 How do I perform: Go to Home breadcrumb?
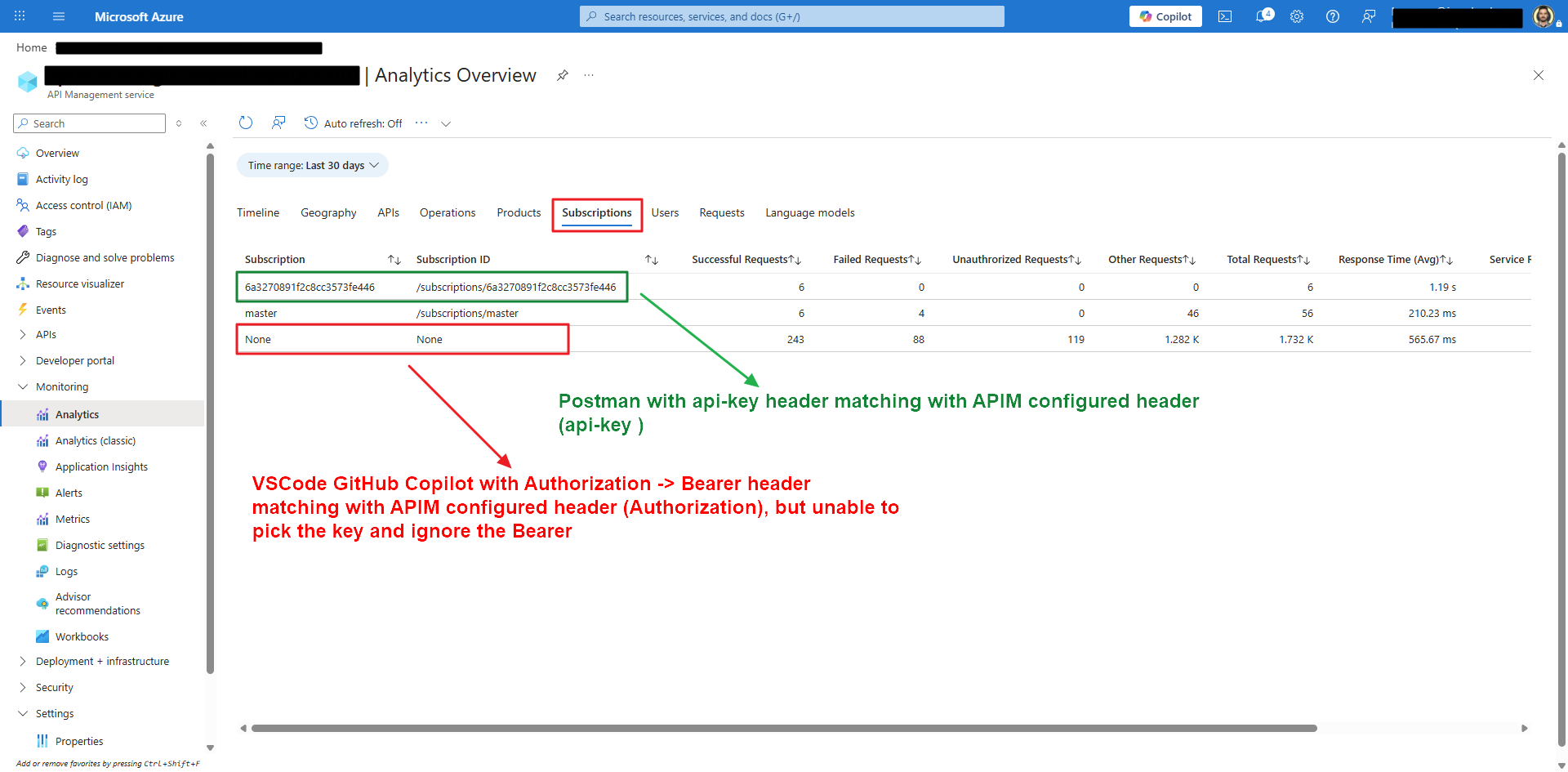click(x=32, y=47)
